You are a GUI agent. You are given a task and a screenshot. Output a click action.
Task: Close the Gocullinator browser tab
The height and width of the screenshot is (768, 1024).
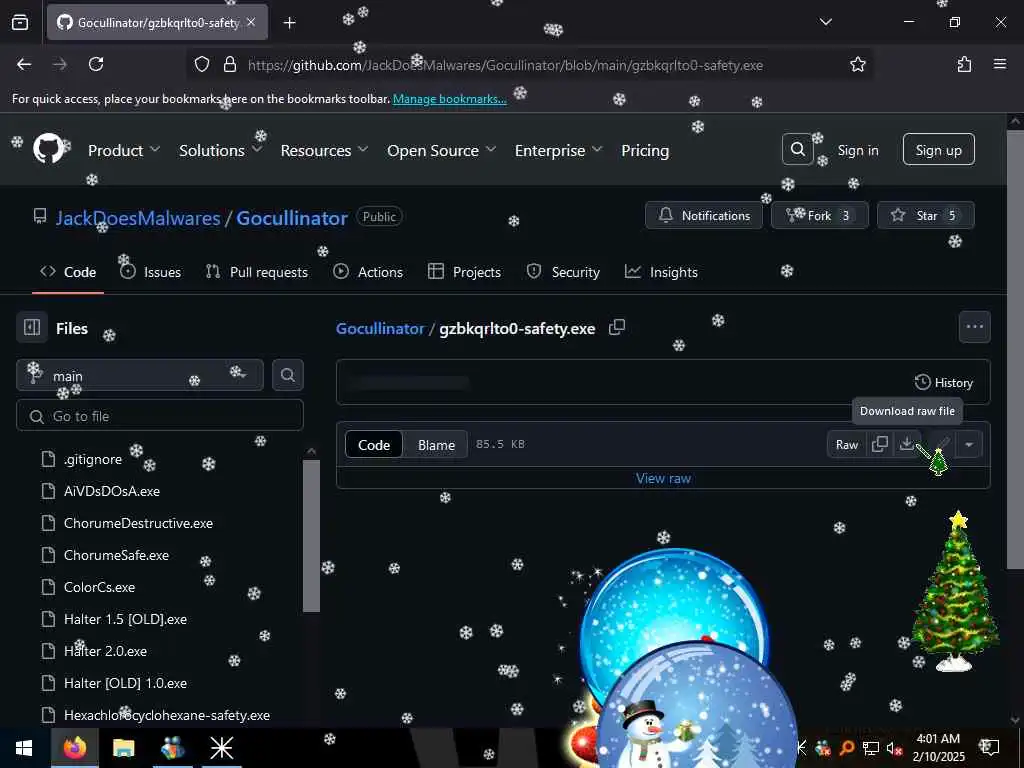pos(251,22)
